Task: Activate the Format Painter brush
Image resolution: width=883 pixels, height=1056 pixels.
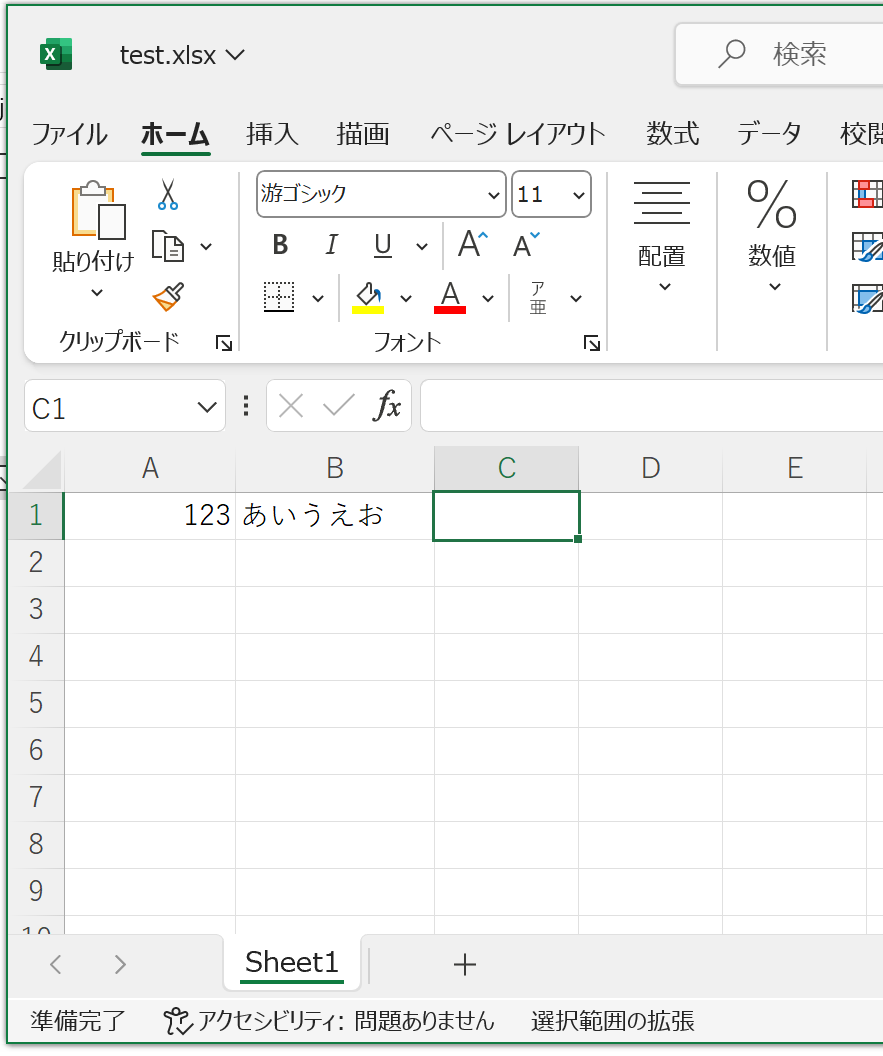Action: 168,297
